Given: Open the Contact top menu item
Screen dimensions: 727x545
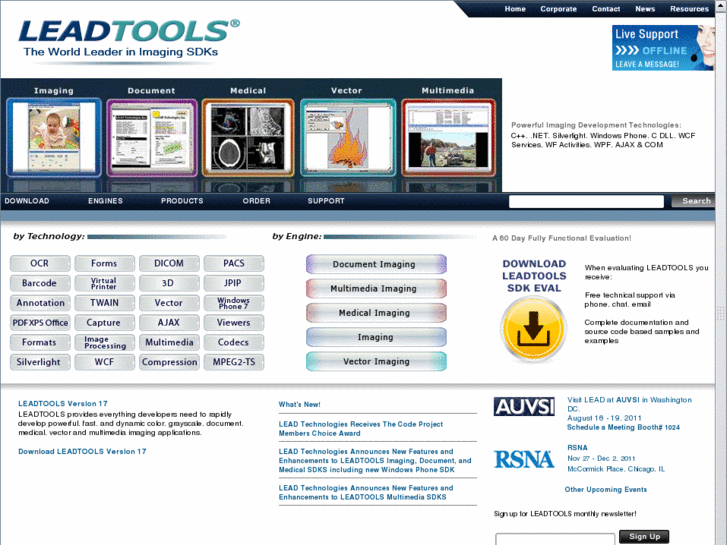Looking at the screenshot, I should [606, 9].
